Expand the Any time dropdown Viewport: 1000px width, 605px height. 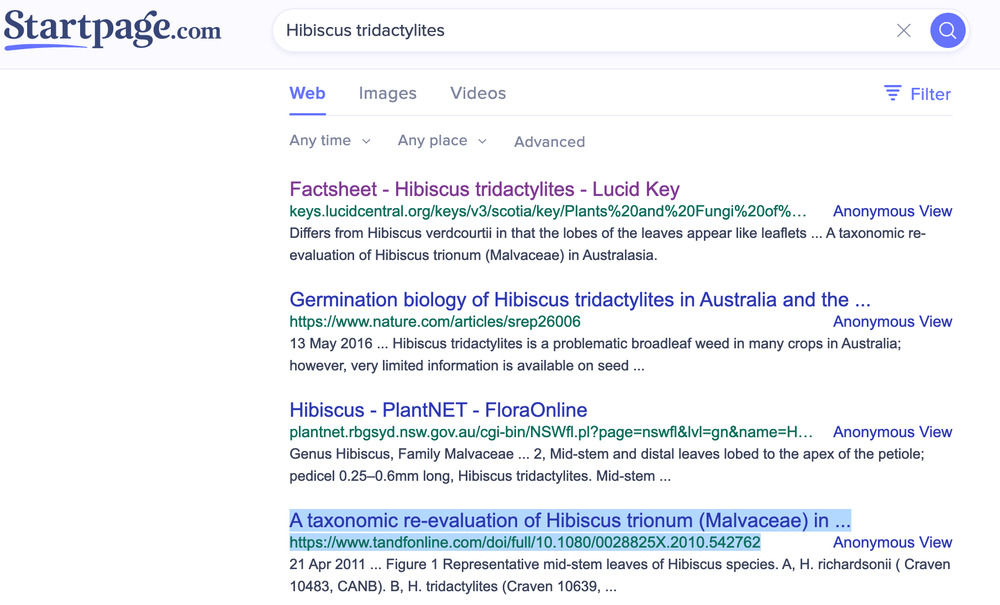click(330, 141)
